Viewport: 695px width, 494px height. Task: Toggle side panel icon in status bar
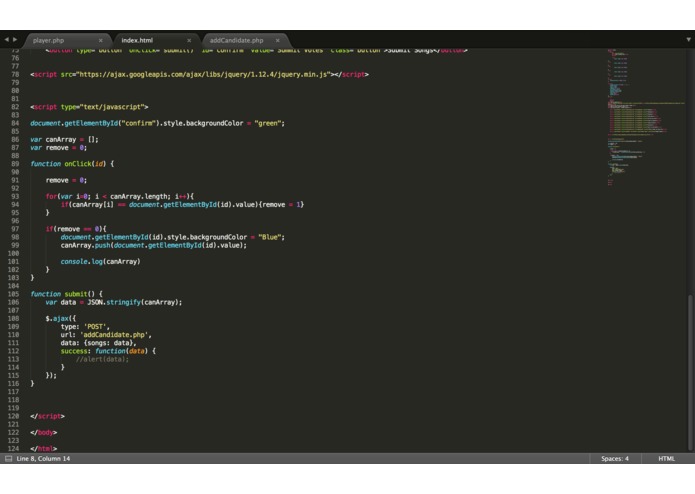pos(8,459)
